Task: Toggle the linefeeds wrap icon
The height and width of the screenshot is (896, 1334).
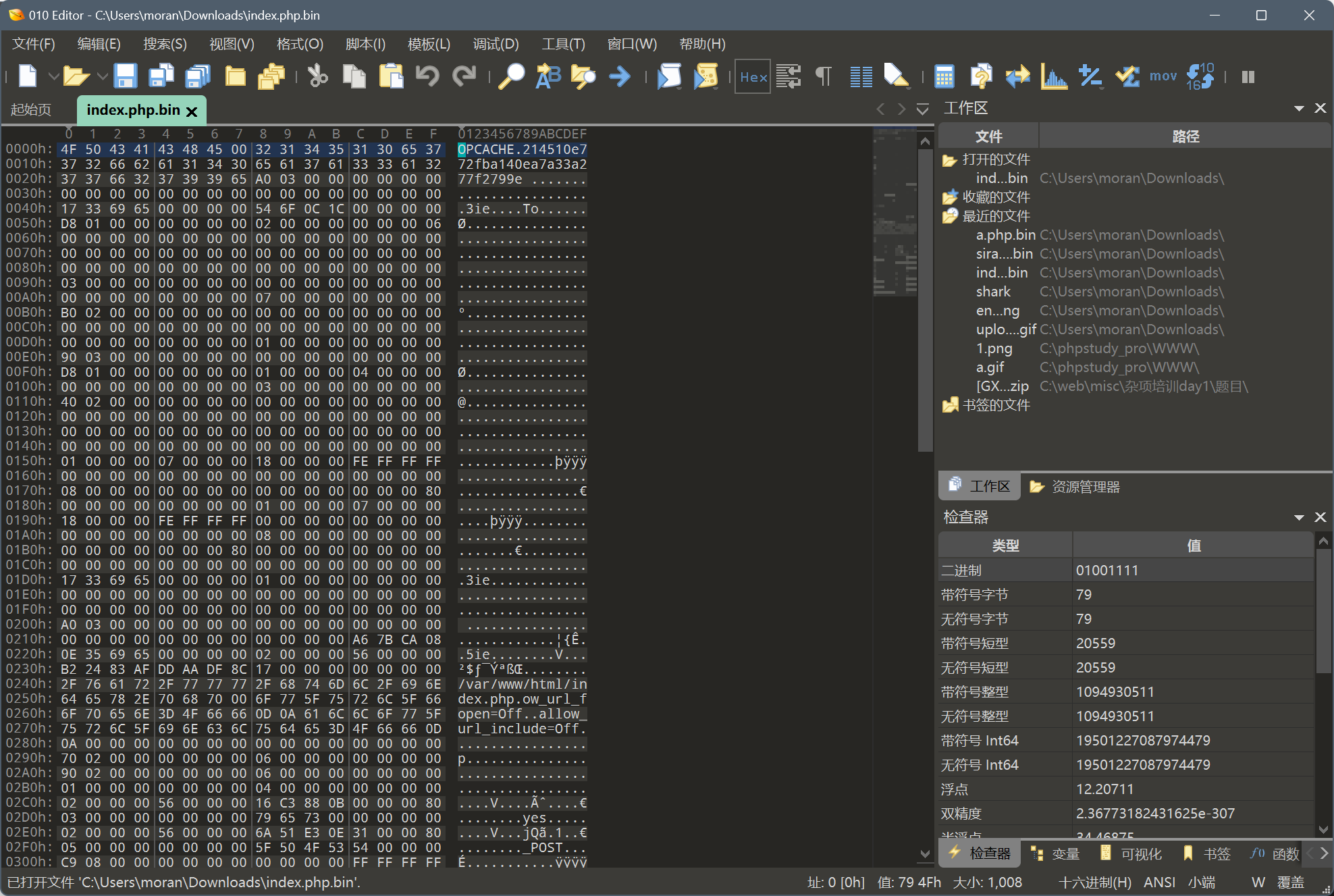Action: (788, 77)
